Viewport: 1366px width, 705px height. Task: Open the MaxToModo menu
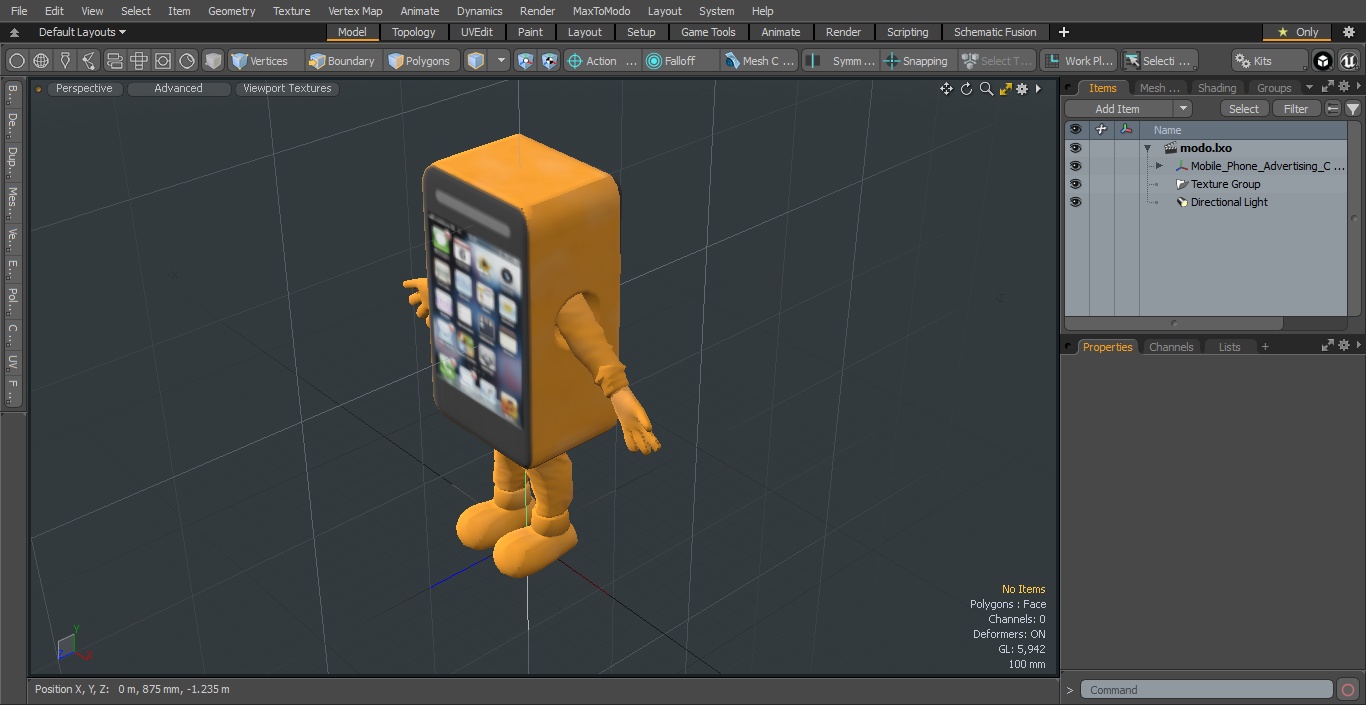click(x=601, y=11)
